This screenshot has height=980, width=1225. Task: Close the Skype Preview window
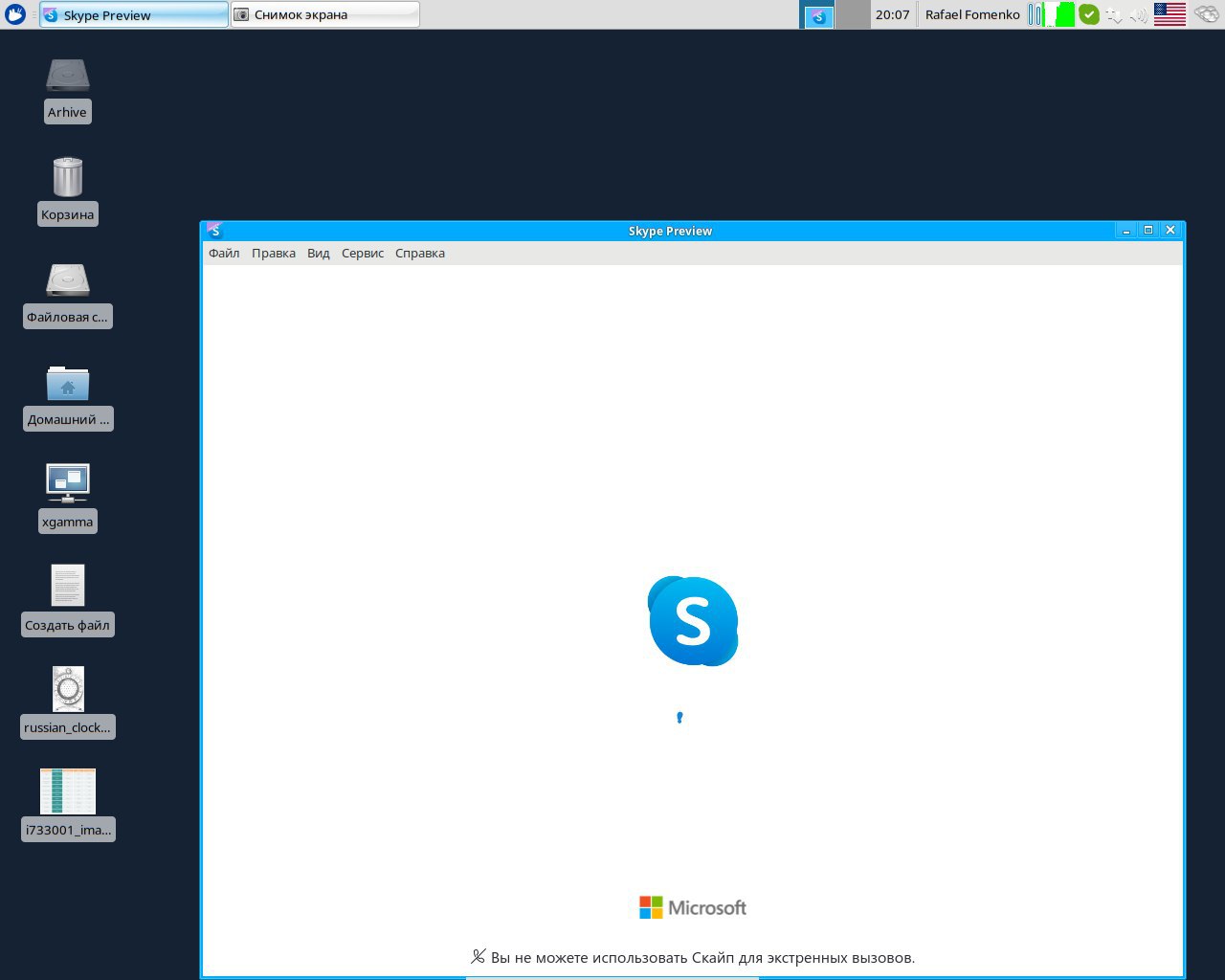[x=1170, y=231]
